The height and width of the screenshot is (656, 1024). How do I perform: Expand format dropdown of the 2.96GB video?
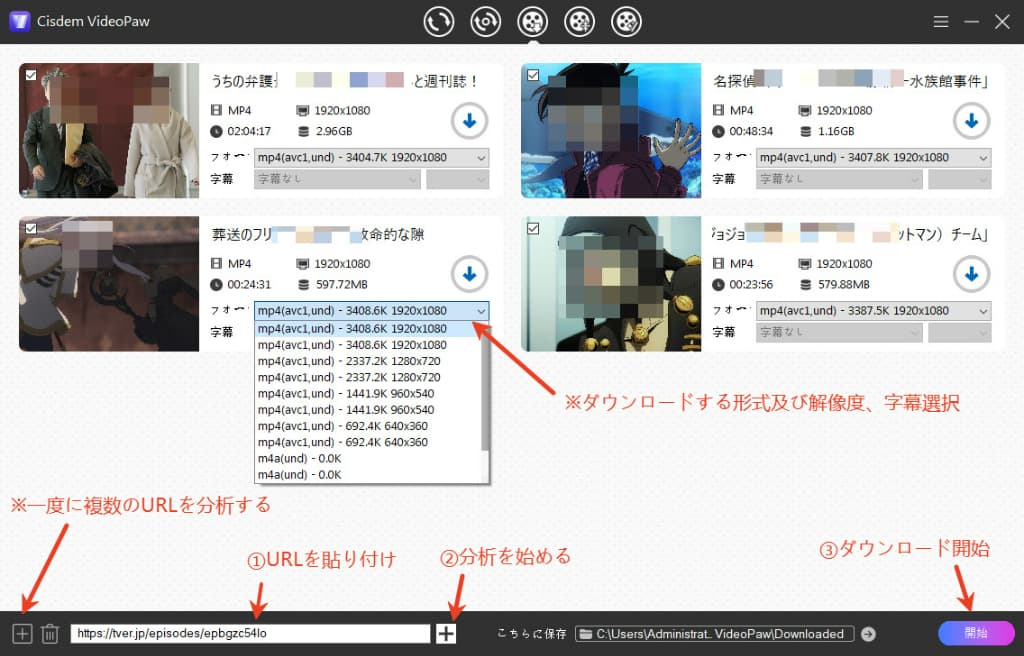pyautogui.click(x=371, y=158)
